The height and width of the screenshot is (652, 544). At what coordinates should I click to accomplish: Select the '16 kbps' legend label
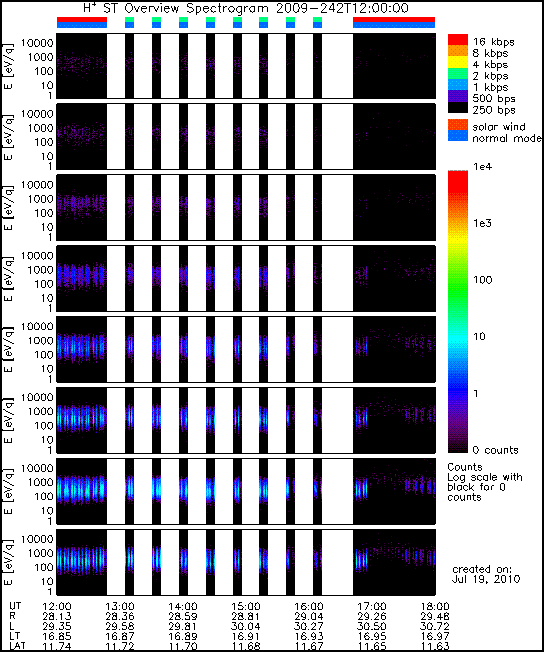[x=493, y=42]
